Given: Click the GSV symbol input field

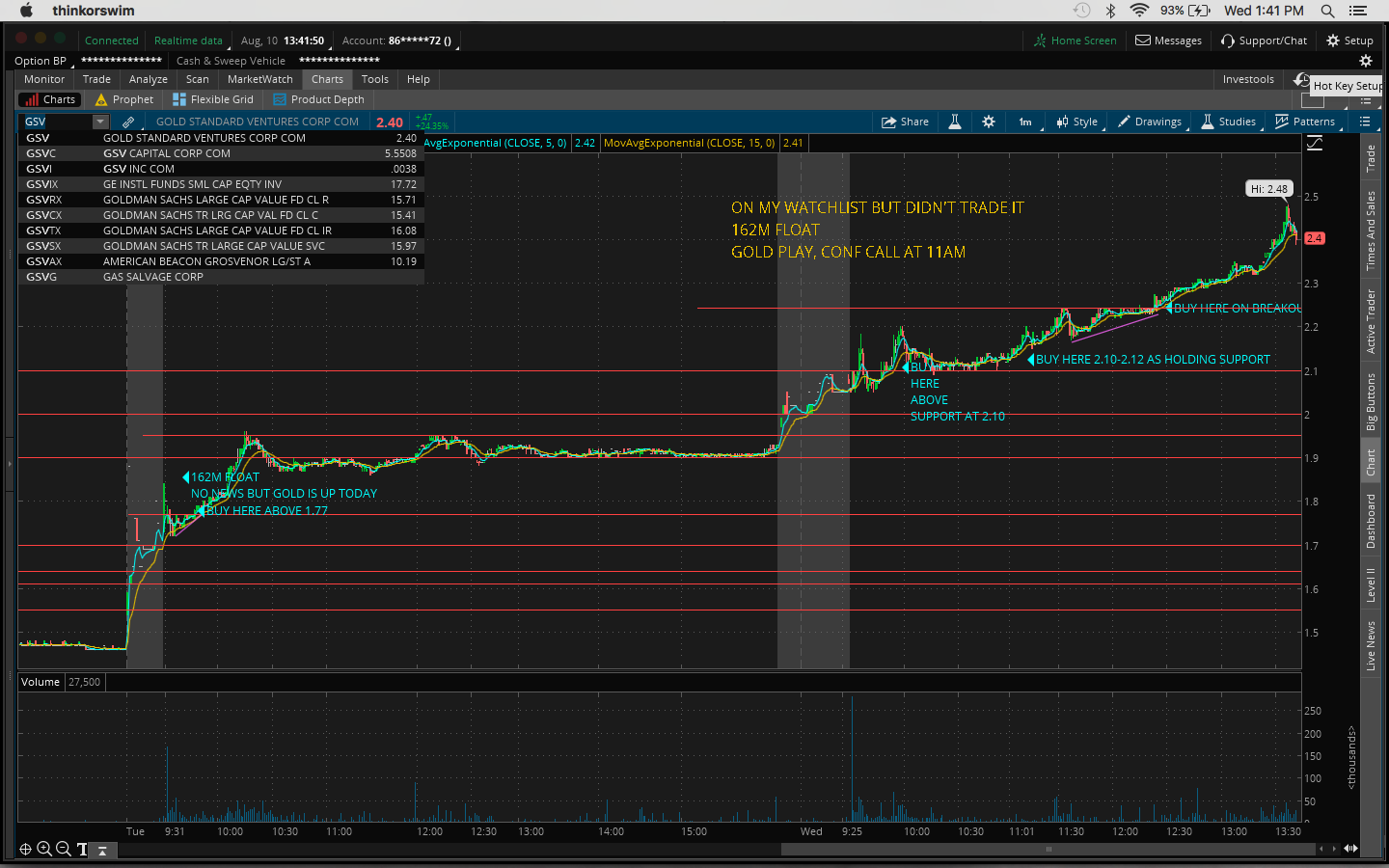Looking at the screenshot, I should pyautogui.click(x=56, y=122).
